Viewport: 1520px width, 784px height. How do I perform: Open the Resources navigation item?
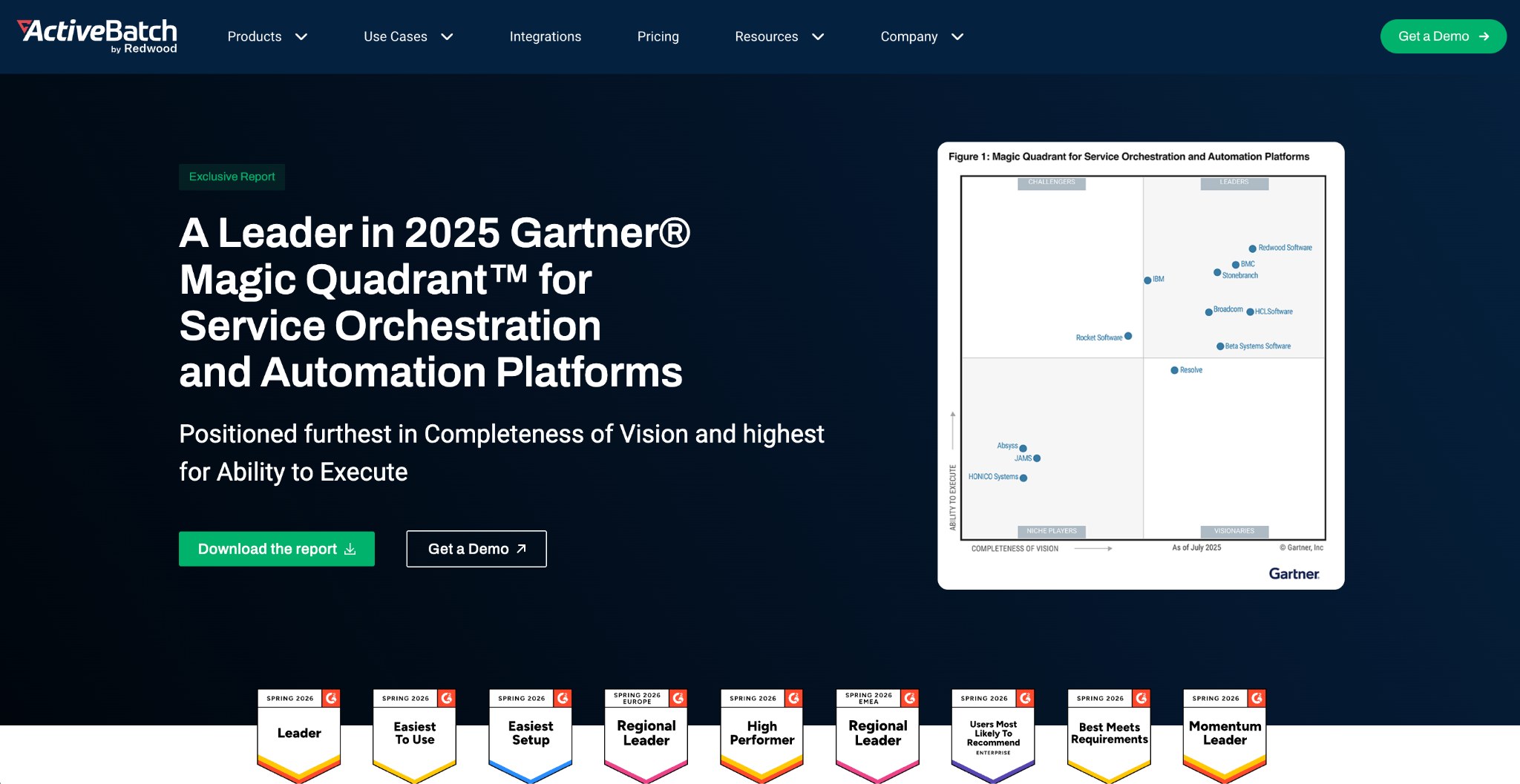(x=767, y=36)
